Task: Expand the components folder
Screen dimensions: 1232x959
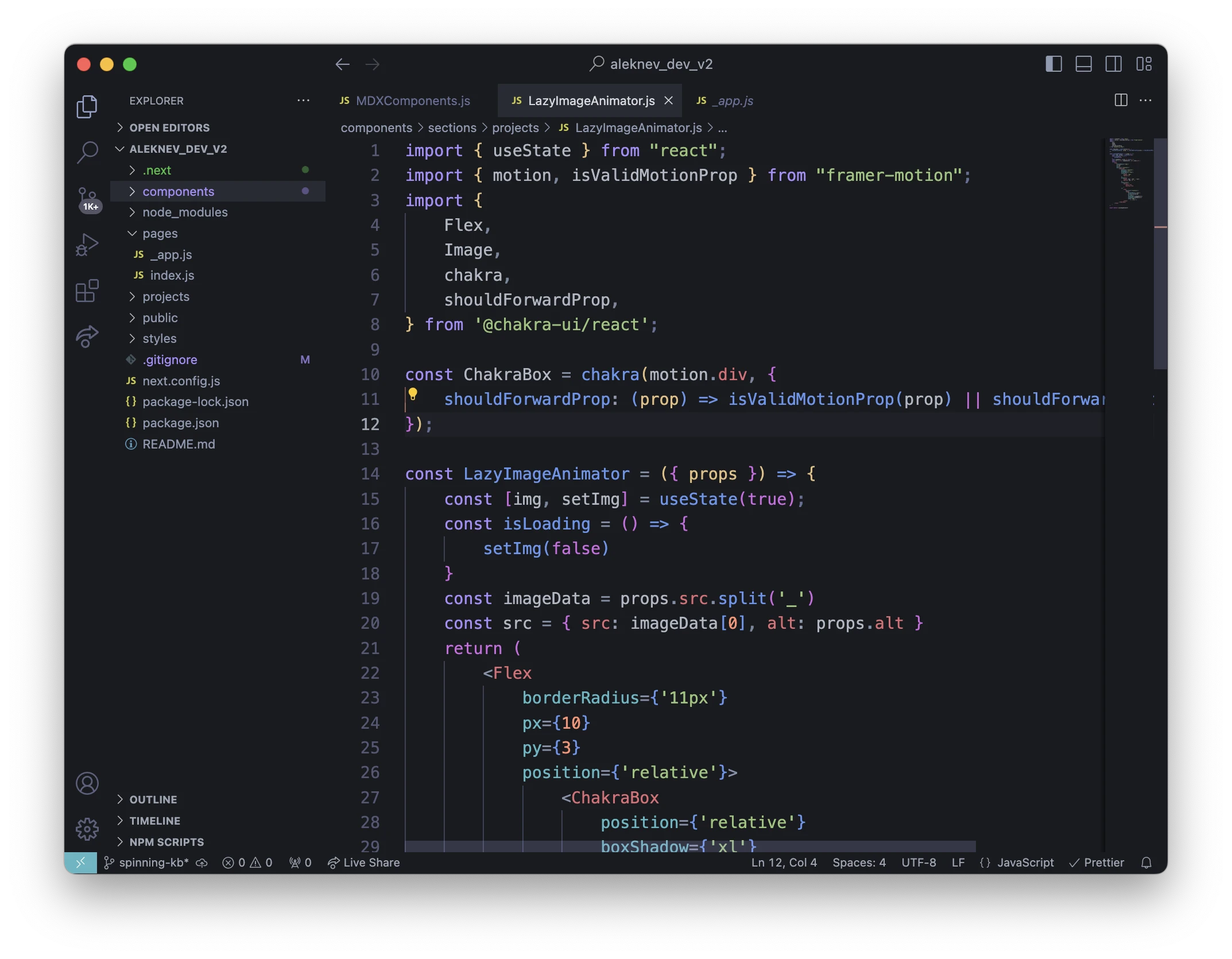Action: point(178,191)
